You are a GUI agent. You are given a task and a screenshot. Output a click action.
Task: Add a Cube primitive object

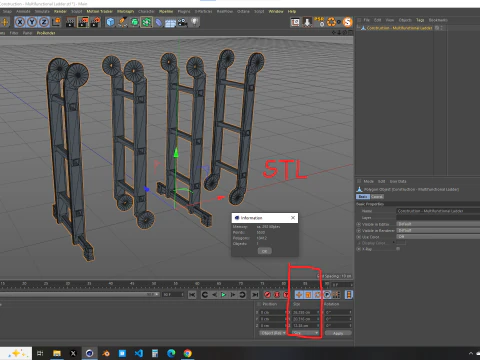[110, 22]
